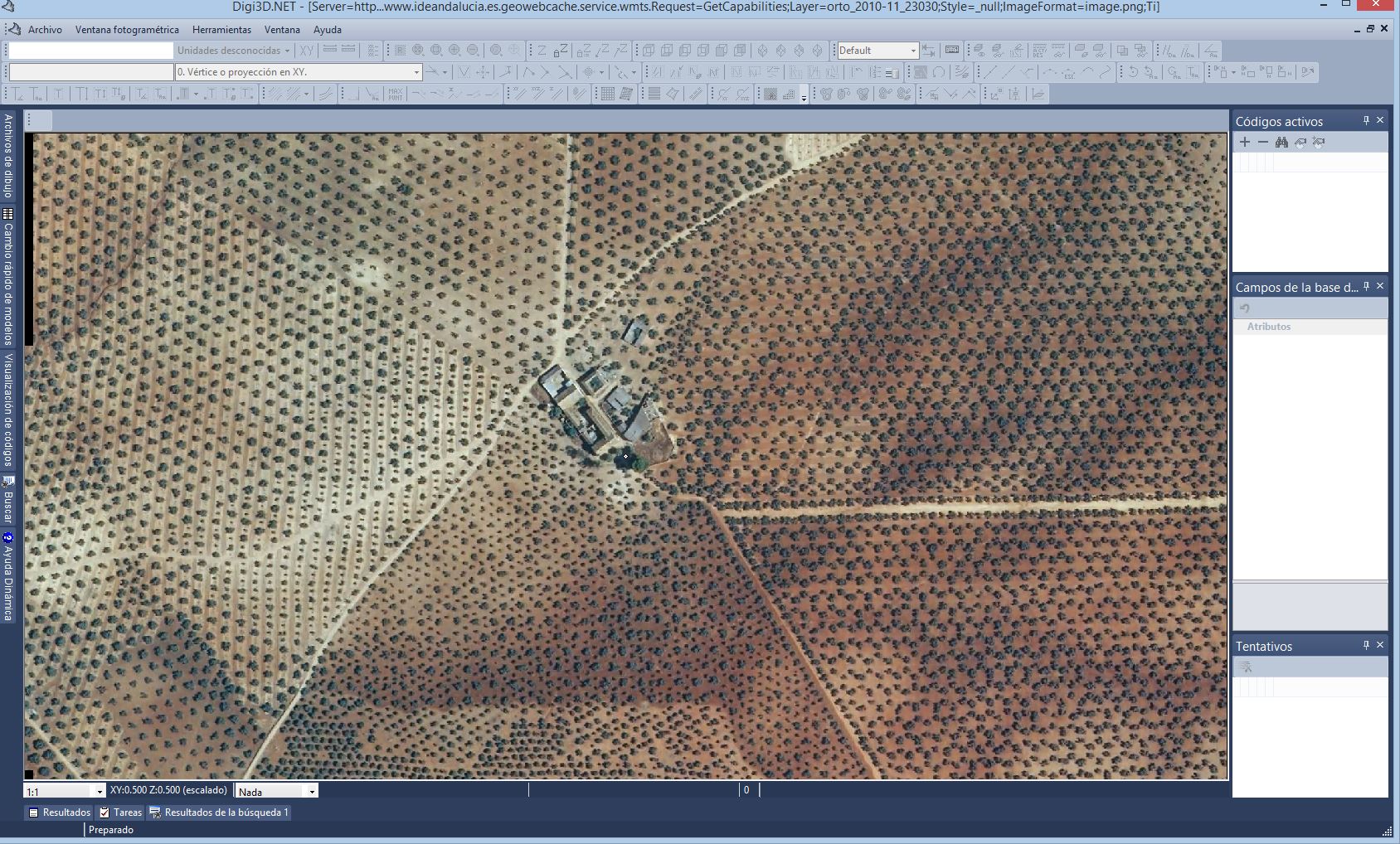Viewport: 1400px width, 844px height.
Task: Open the Archivos de dibujo side panel
Action: click(8, 156)
